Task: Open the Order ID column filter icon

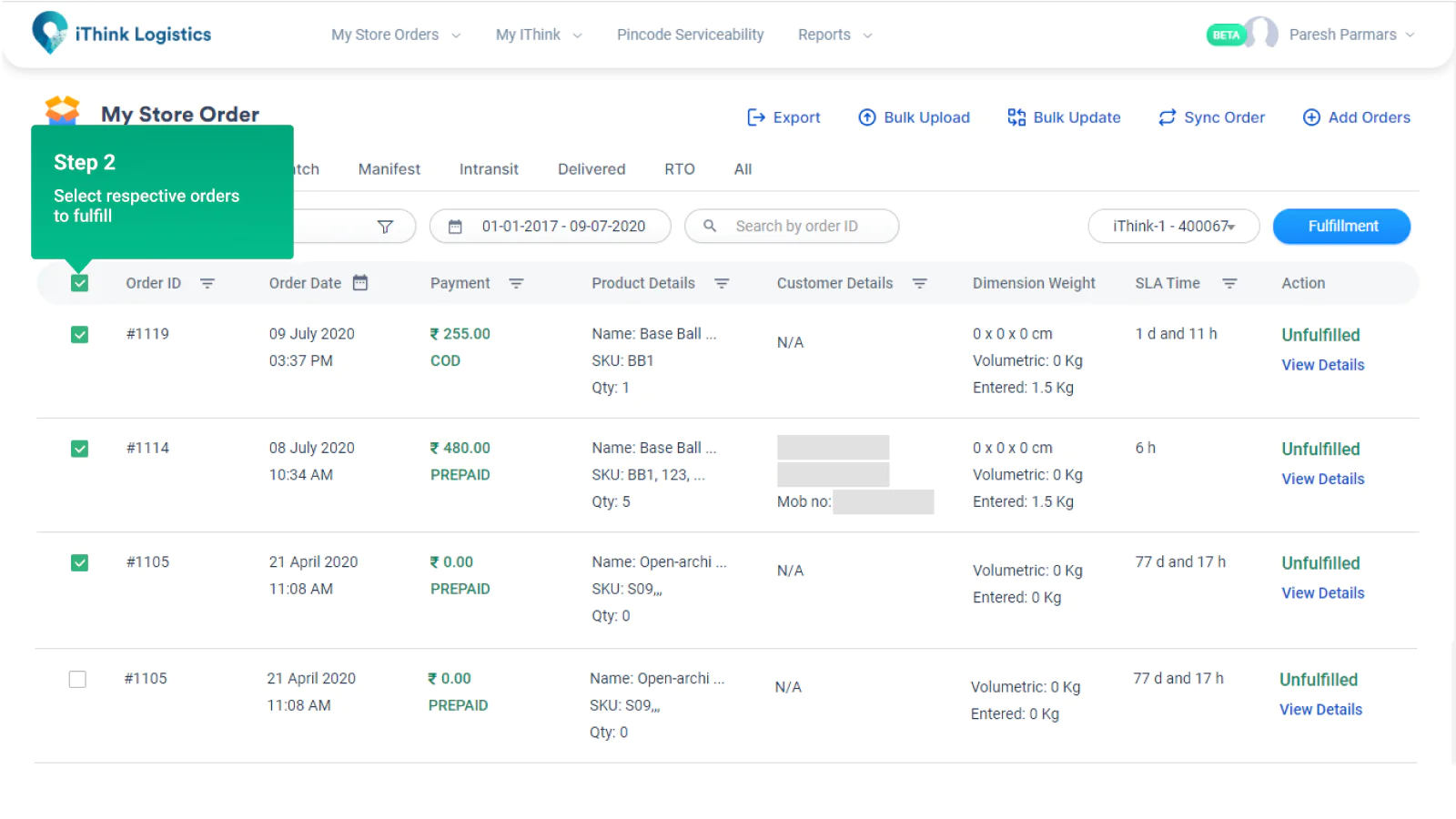Action: click(207, 283)
